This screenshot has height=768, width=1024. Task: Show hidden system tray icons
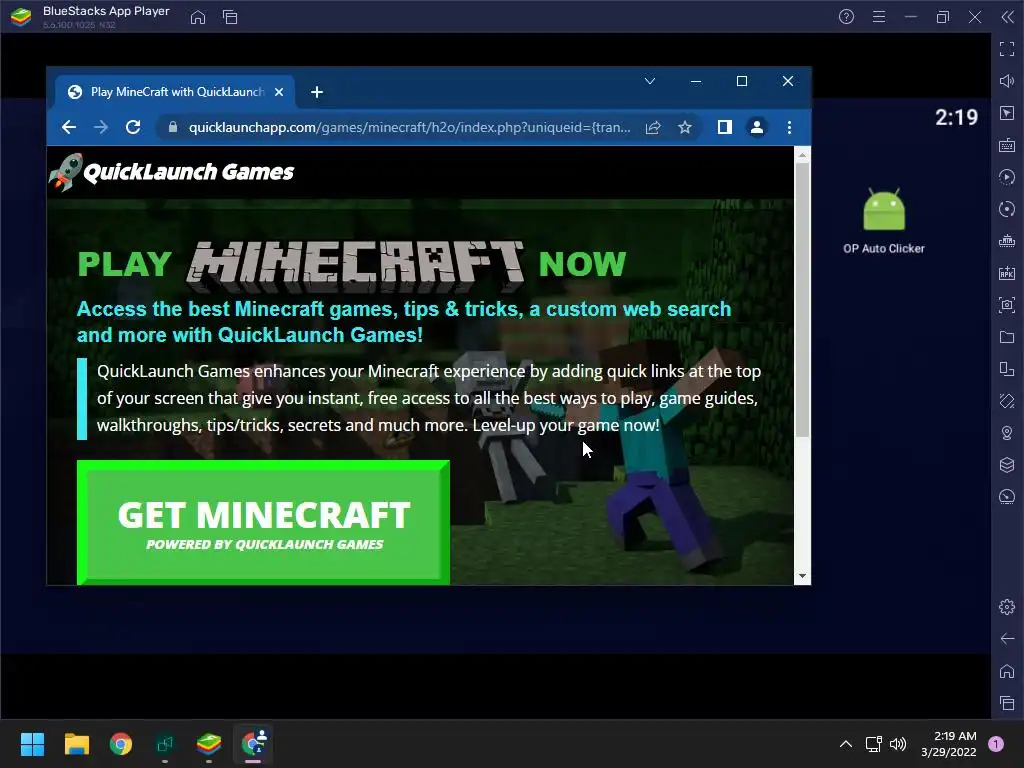pos(846,744)
